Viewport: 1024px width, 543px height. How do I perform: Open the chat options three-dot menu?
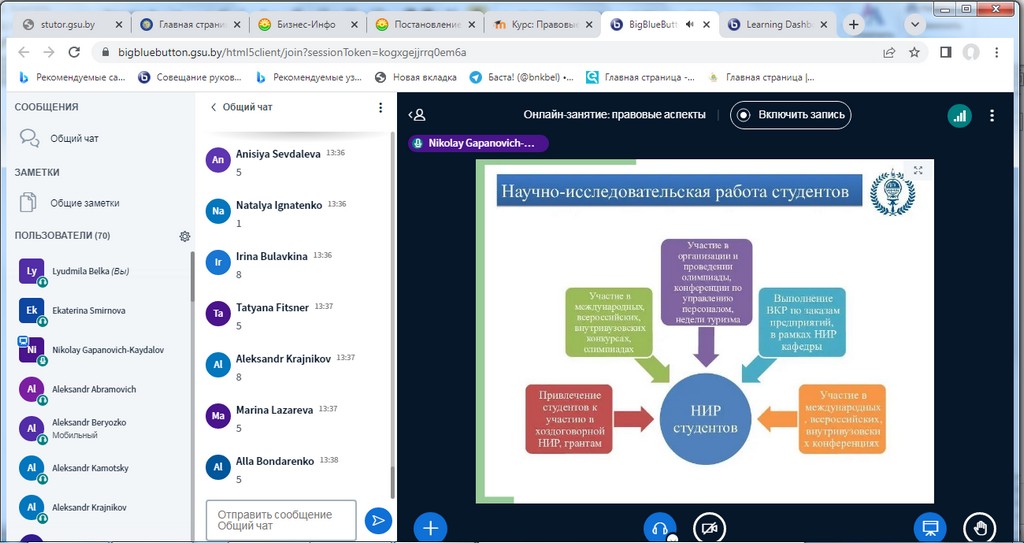(x=380, y=107)
